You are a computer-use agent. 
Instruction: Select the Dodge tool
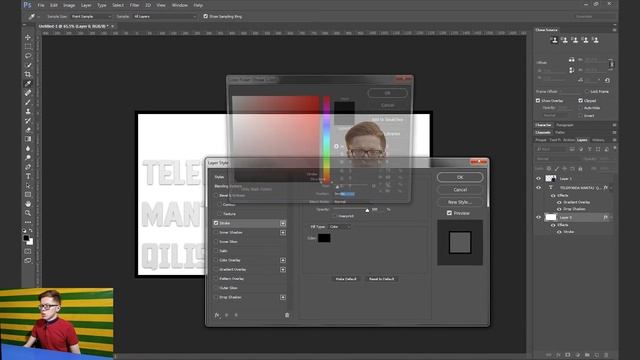tap(28, 158)
